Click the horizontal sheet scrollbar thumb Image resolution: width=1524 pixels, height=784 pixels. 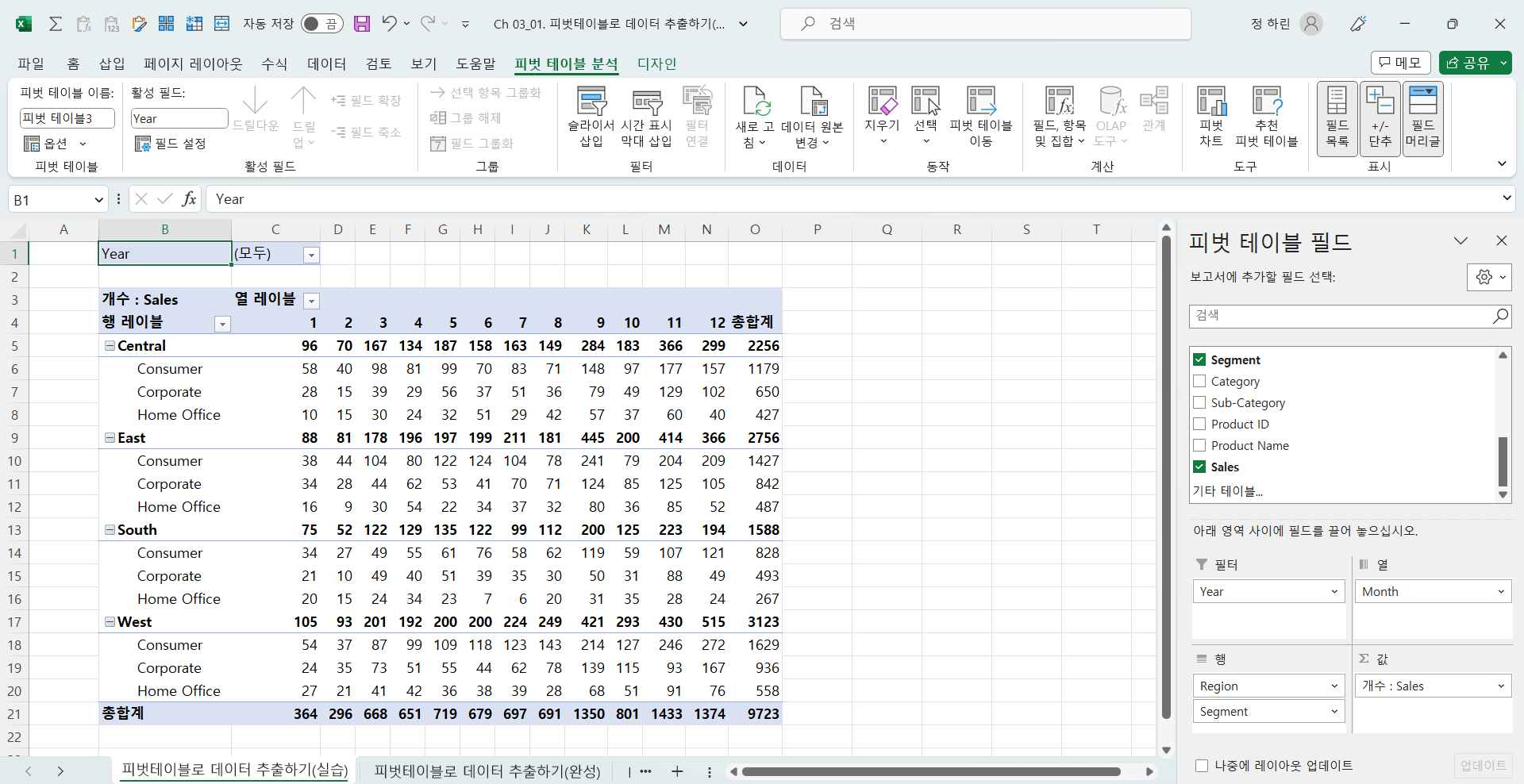[931, 771]
